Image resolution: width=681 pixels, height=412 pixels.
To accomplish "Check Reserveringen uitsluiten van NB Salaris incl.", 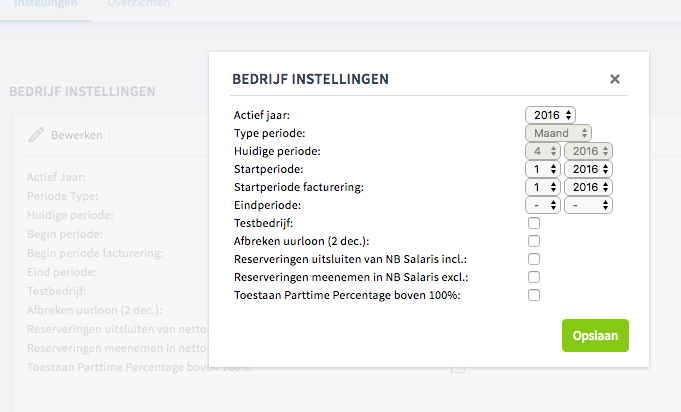I will coord(534,259).
